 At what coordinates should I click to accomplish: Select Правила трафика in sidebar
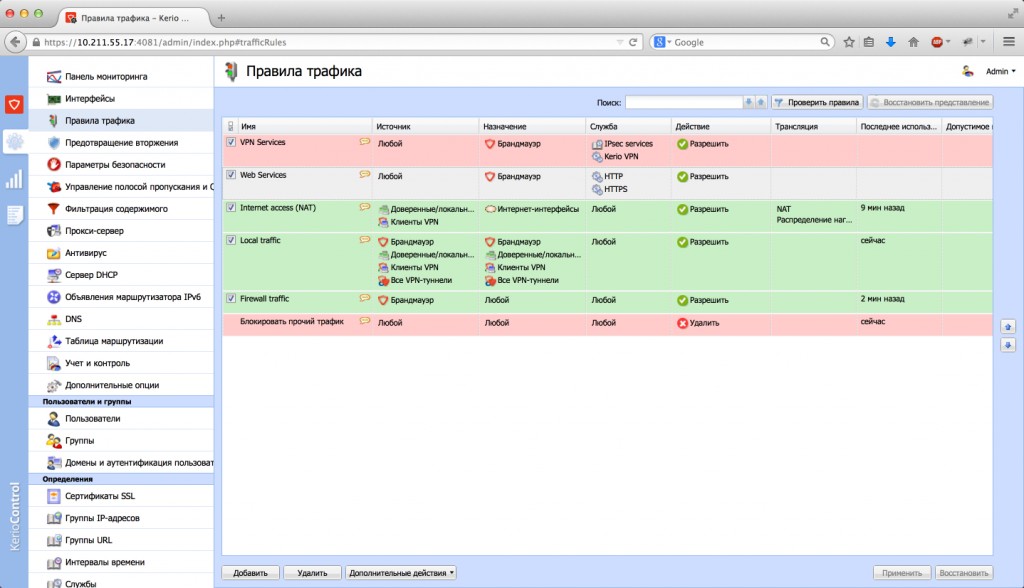pos(121,121)
